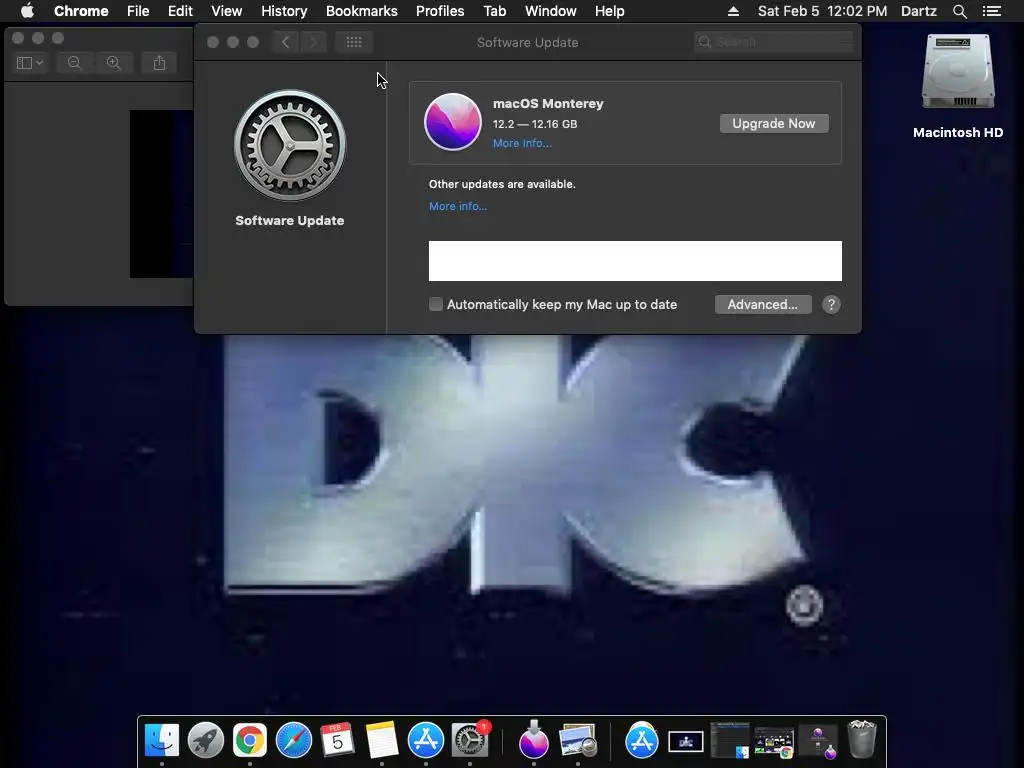Click the Software Update gear icon

290,145
